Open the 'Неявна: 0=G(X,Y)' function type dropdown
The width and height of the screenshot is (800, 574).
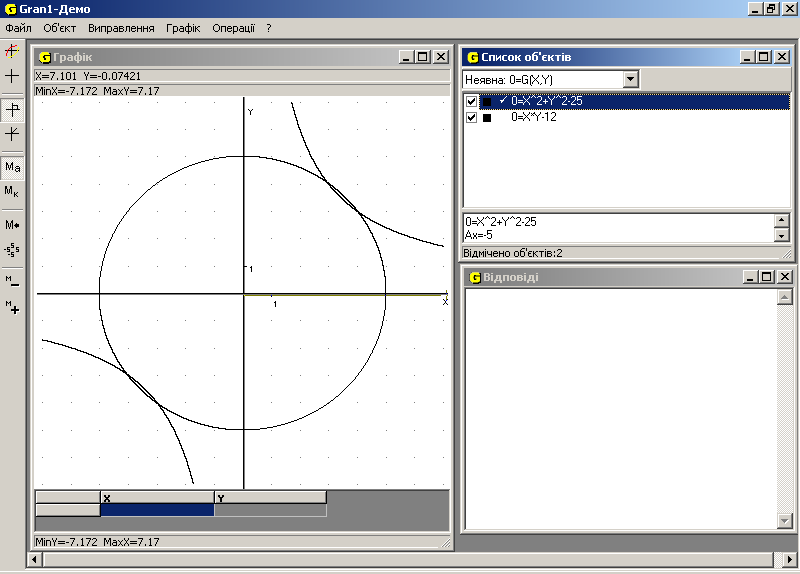[630, 79]
